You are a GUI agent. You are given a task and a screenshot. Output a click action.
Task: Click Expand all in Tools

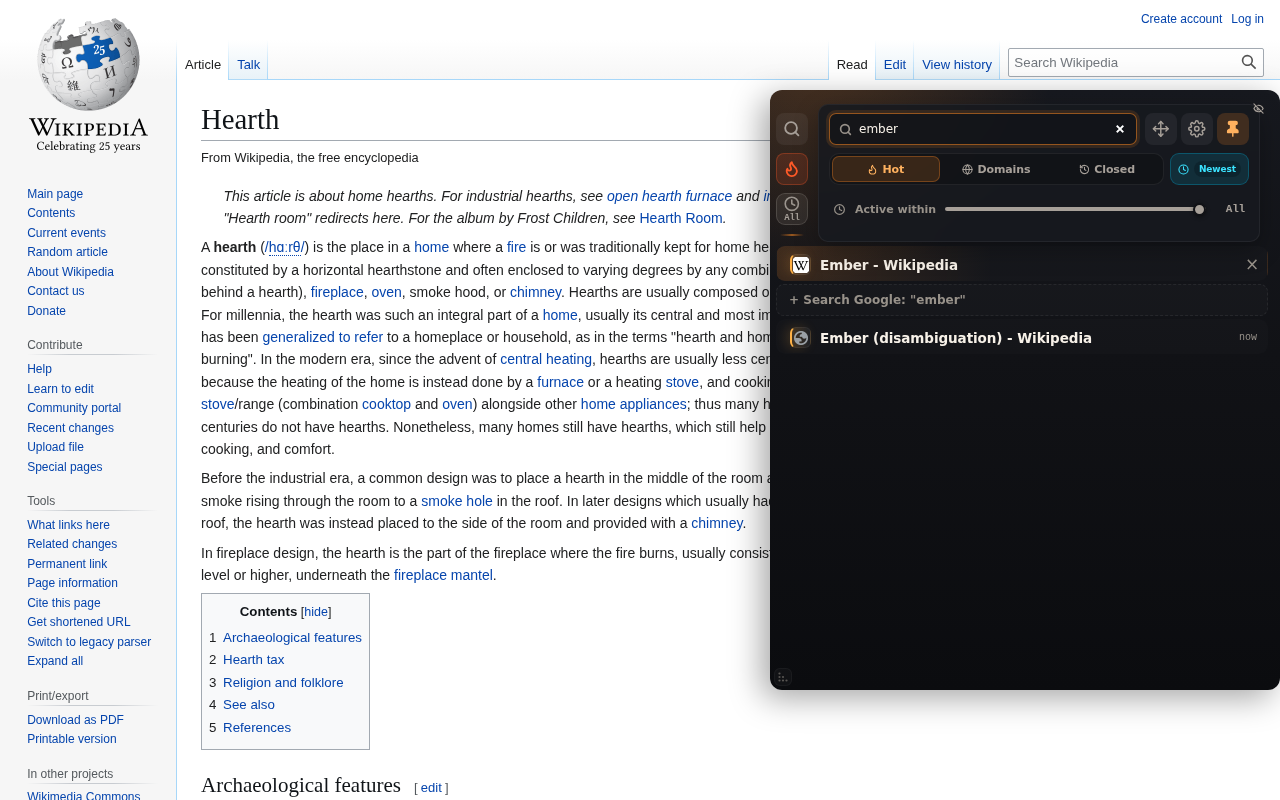point(55,661)
